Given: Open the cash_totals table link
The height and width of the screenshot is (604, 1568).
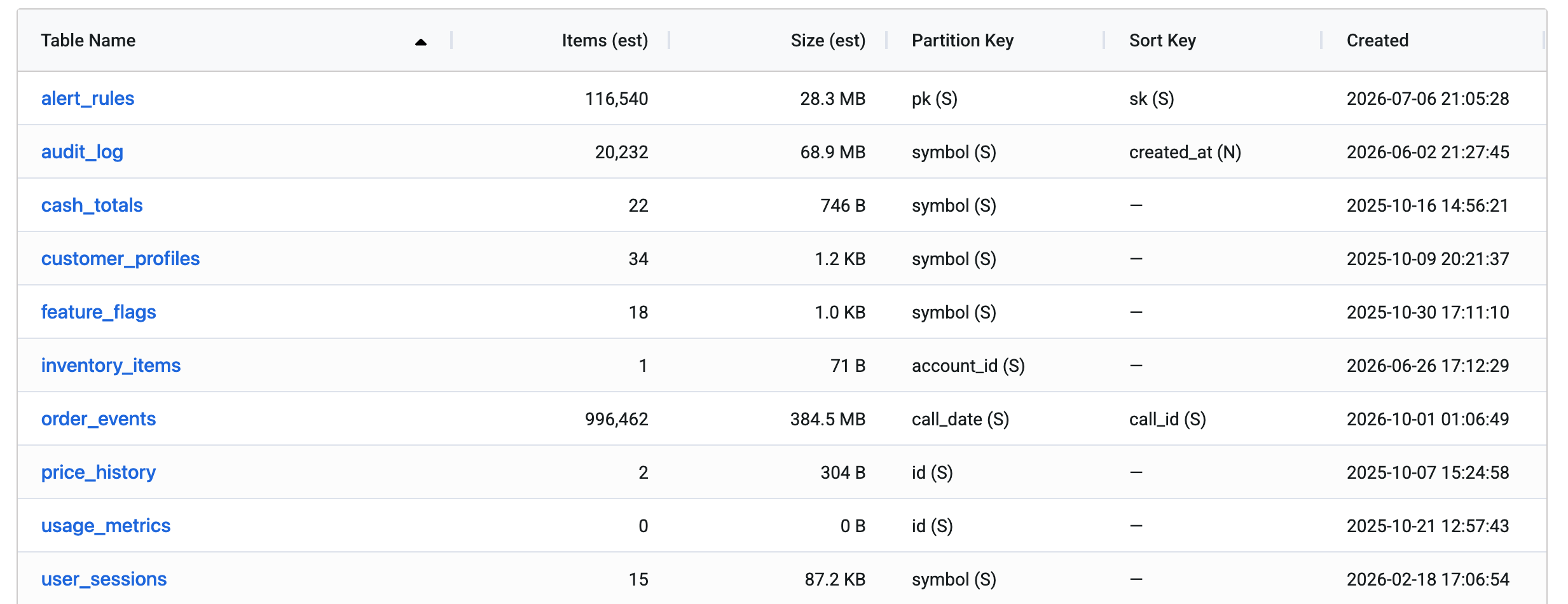Looking at the screenshot, I should (x=92, y=205).
